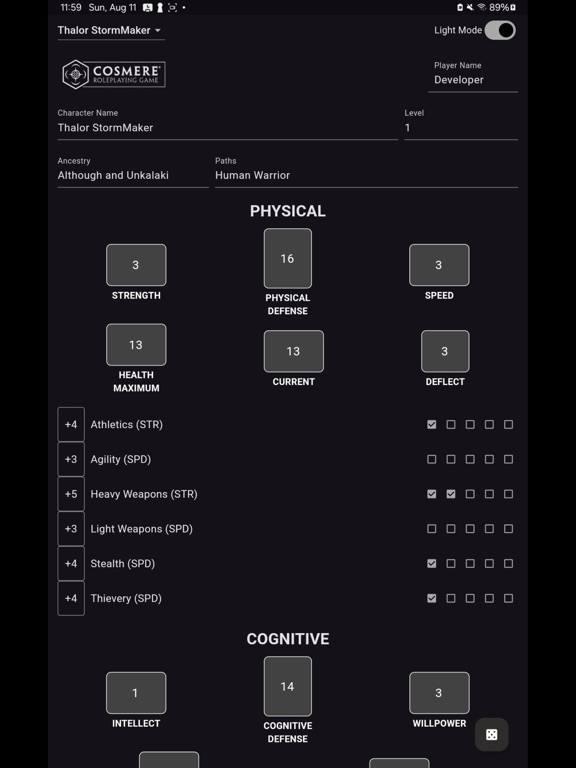Check first Light Weapons (SPD) rank checkbox
The width and height of the screenshot is (576, 768).
(x=432, y=528)
